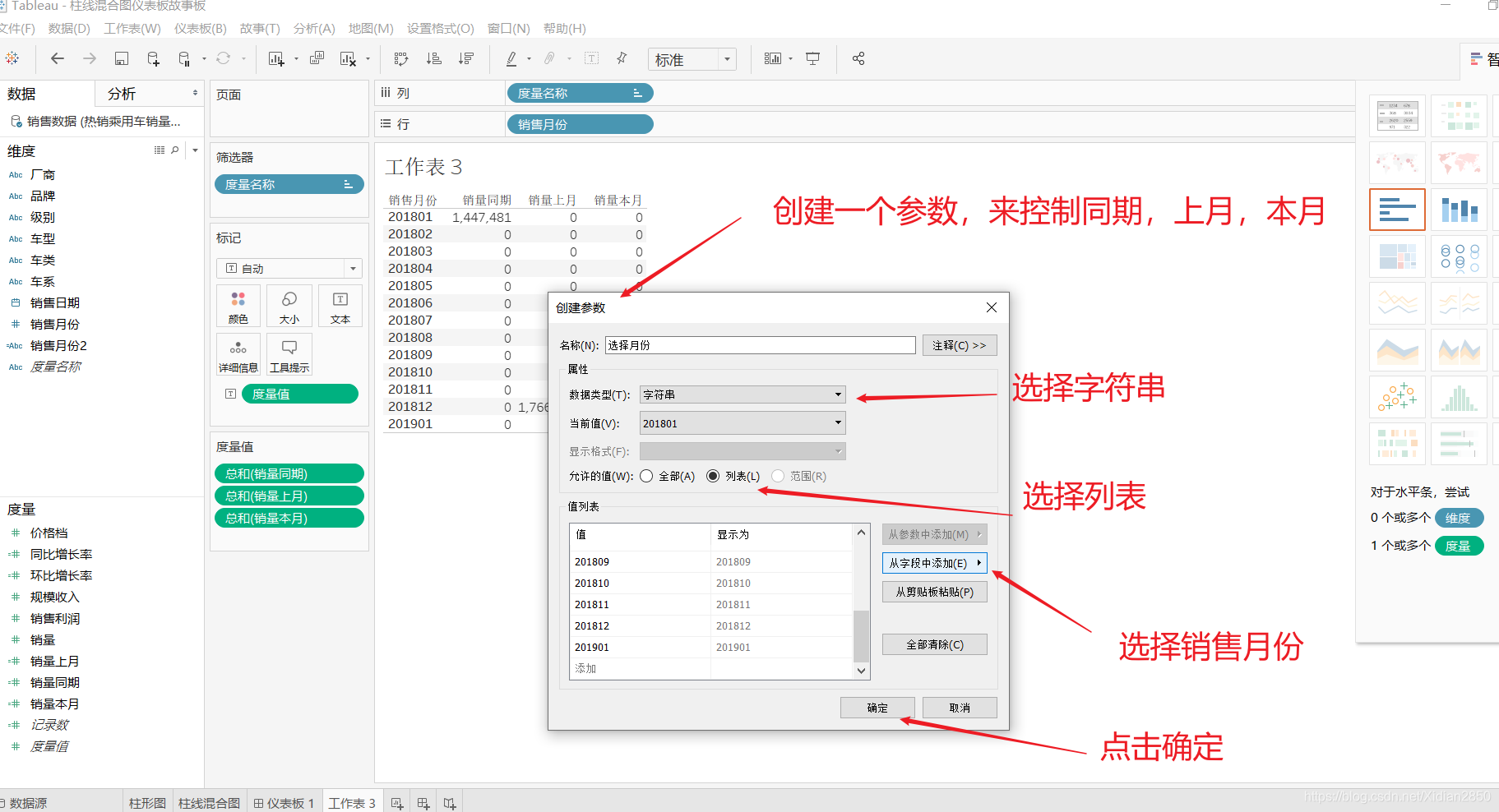Click the Tableau logo start page icon
1499x812 pixels.
[x=12, y=58]
